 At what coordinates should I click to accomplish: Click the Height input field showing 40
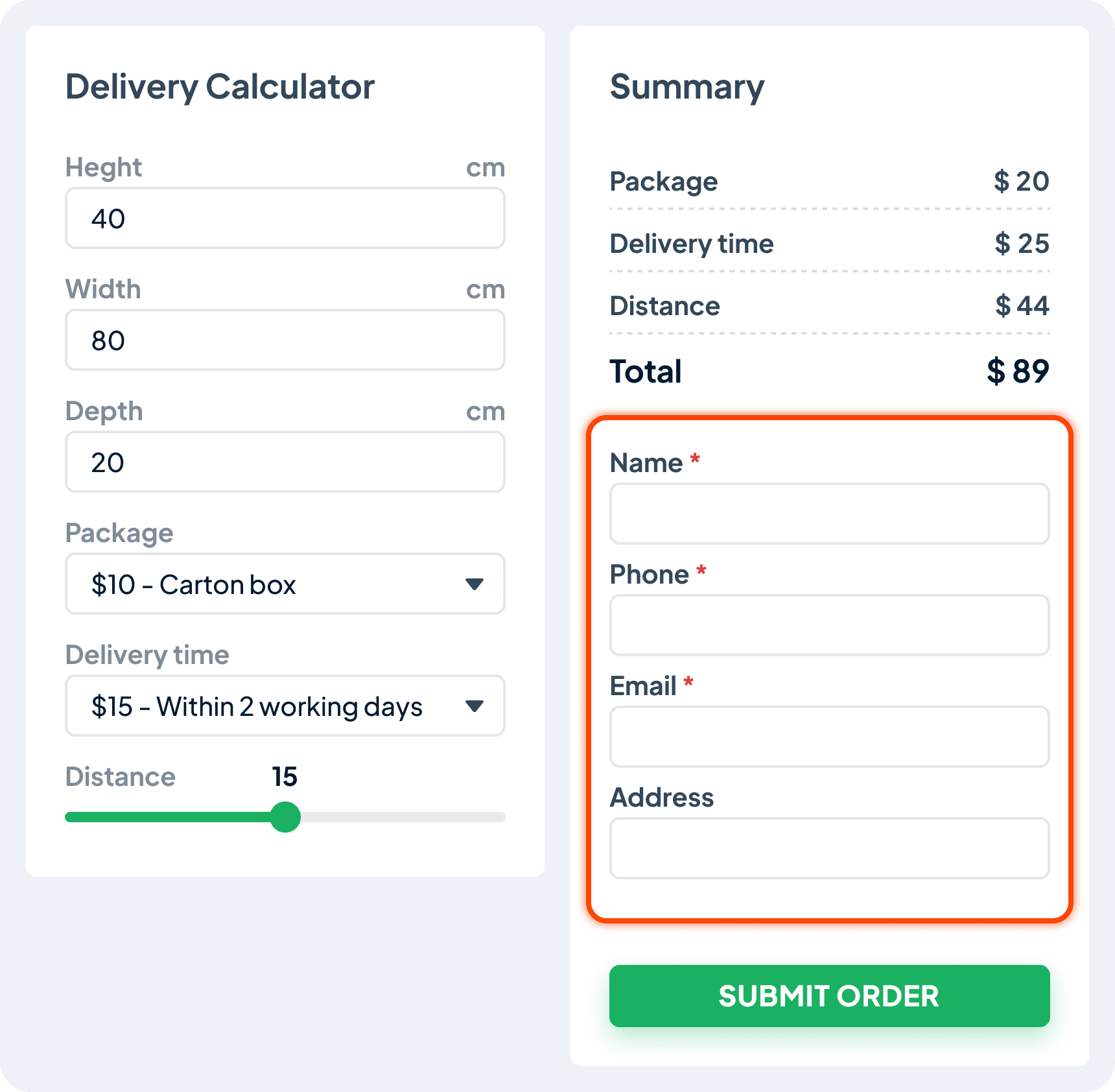[285, 218]
